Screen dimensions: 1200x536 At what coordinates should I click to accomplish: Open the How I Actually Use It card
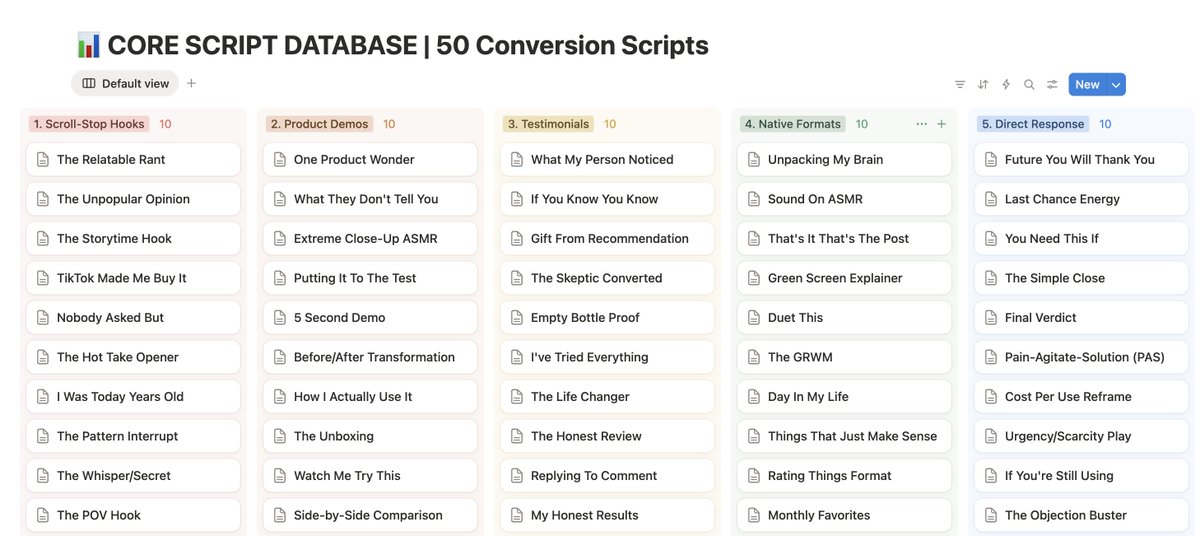pos(370,397)
